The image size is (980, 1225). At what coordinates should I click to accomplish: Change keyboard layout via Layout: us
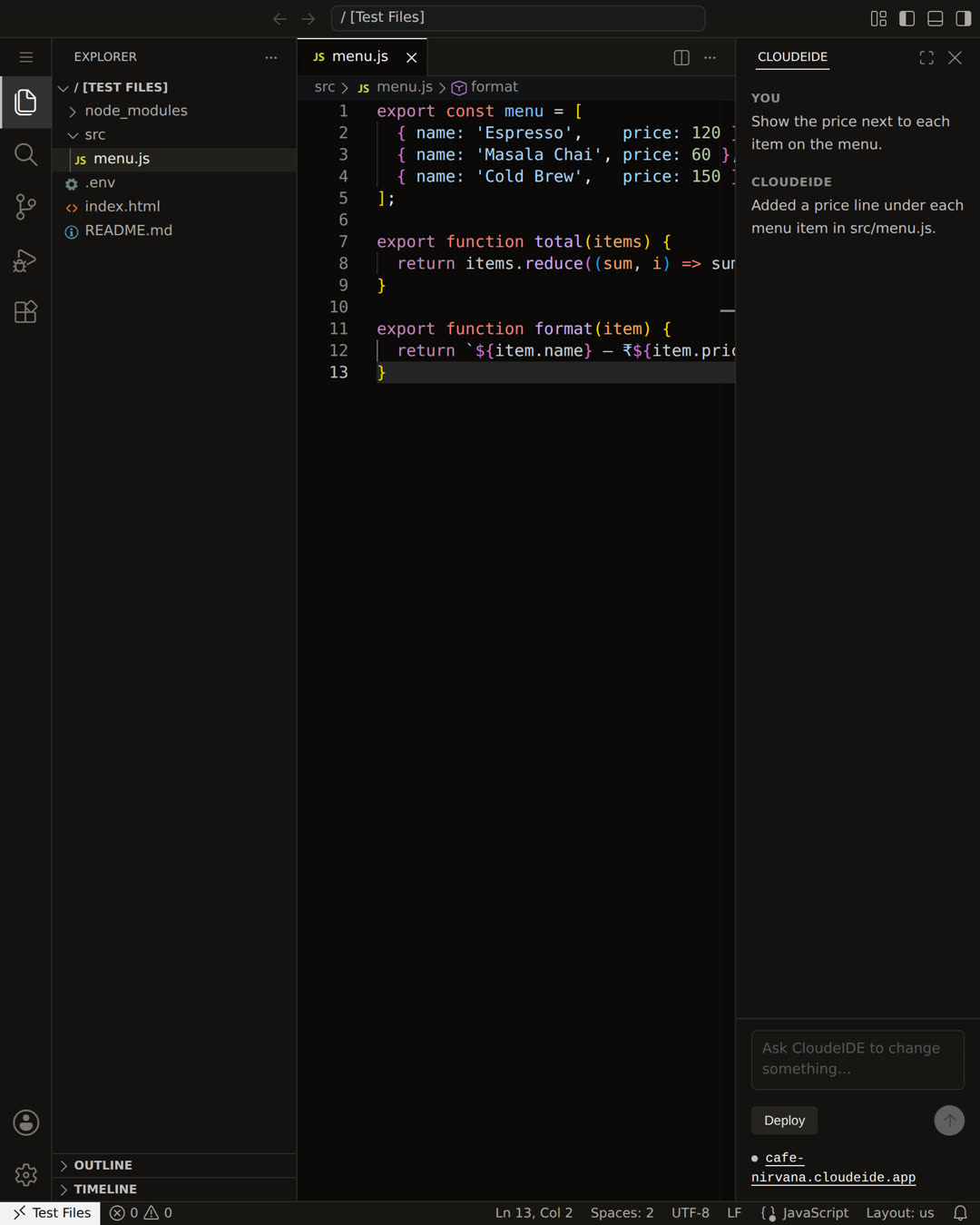(x=899, y=1213)
